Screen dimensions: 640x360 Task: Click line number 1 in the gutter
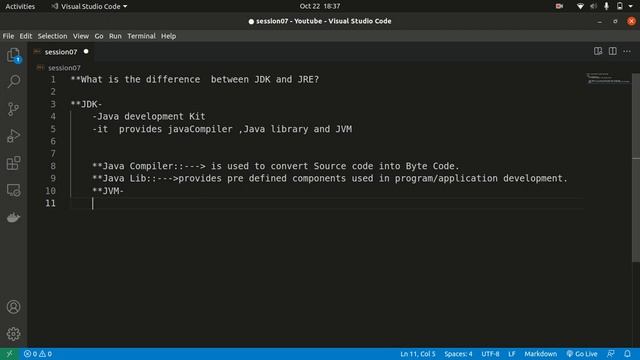[53, 79]
